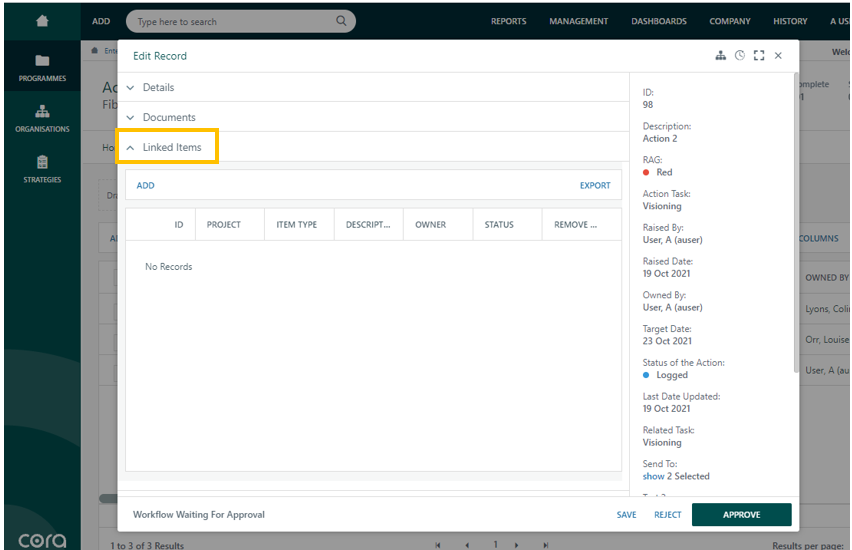852x550 pixels.
Task: Click the show link under Send To
Action: coord(653,476)
